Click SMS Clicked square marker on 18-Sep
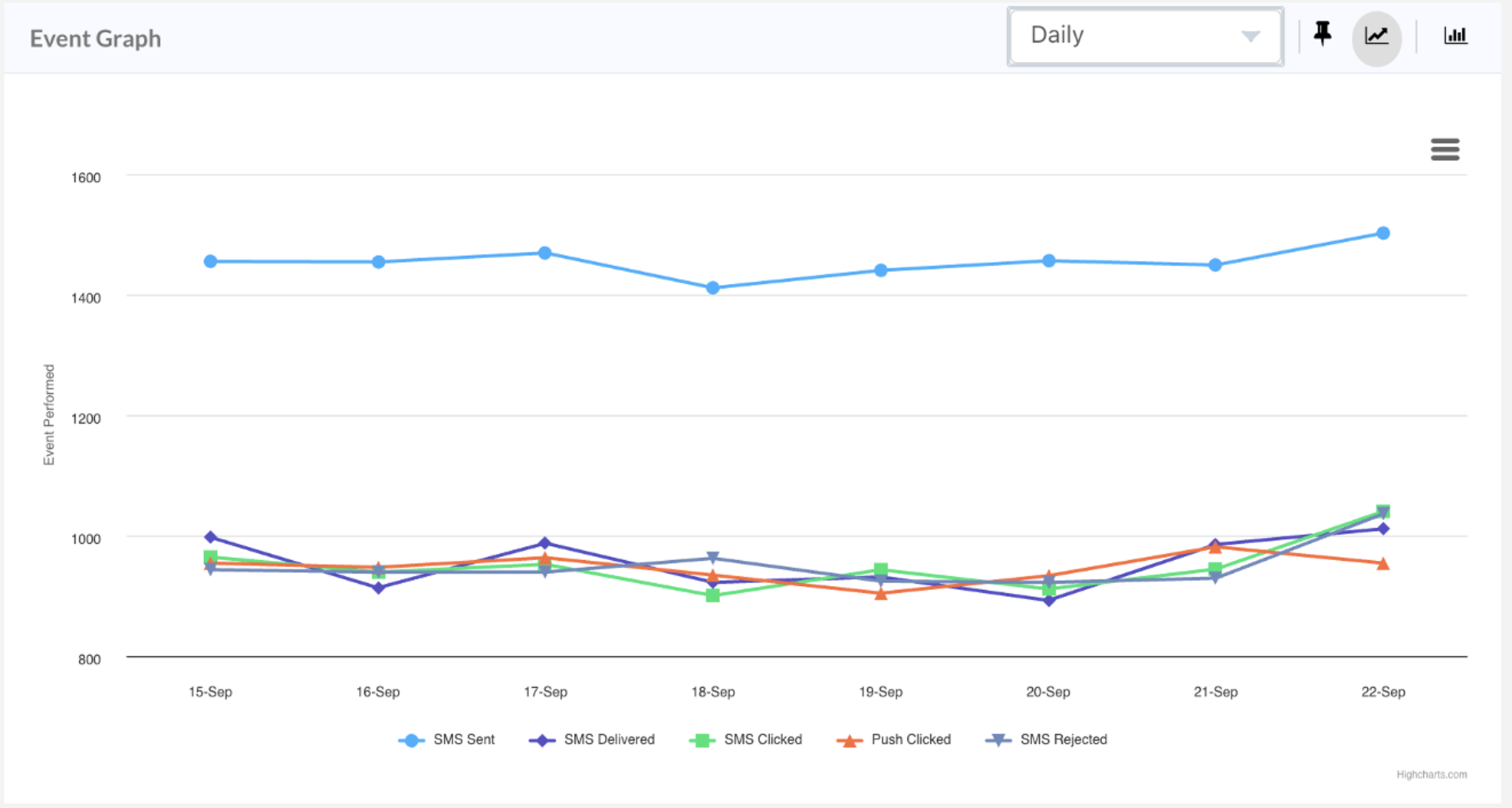The image size is (1512, 808). pos(713,595)
